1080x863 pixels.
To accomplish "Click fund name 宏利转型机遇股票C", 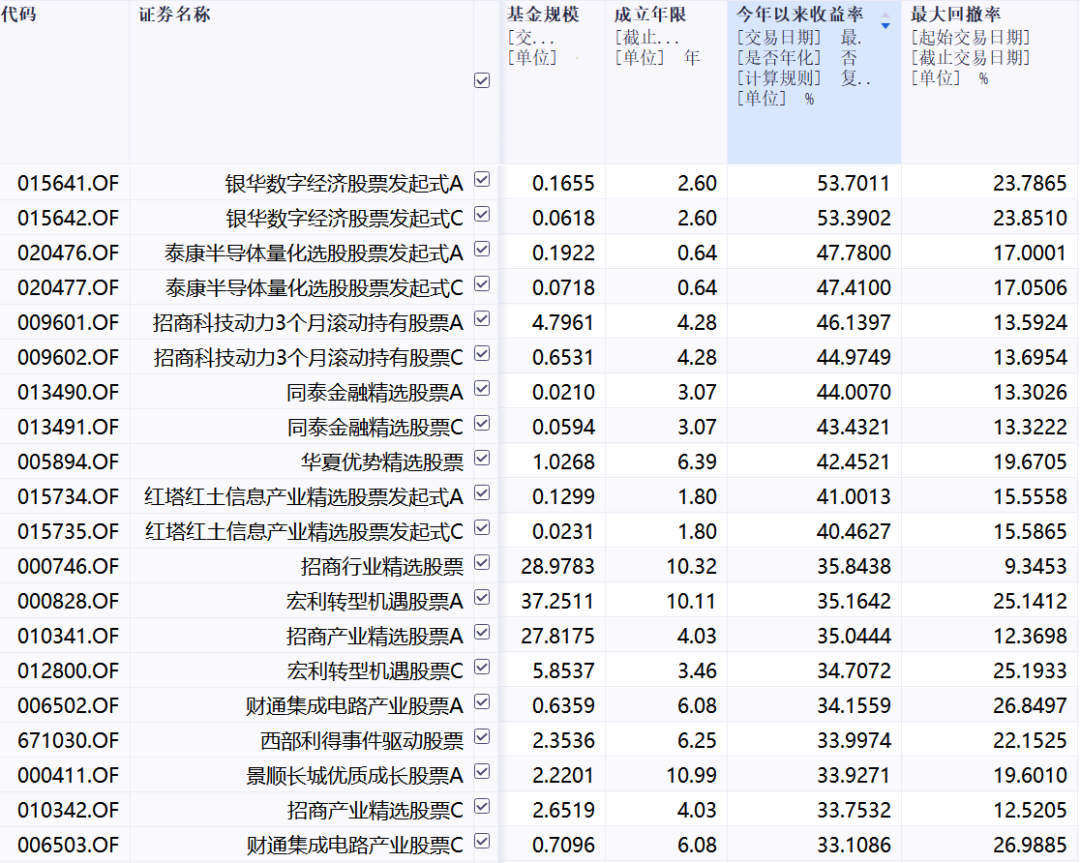I will coord(375,671).
